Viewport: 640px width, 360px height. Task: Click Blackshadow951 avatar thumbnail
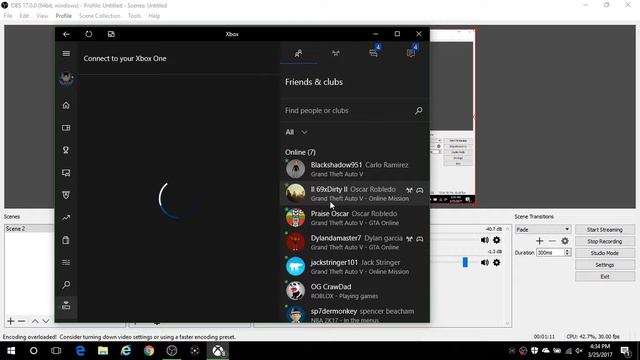[x=295, y=169]
